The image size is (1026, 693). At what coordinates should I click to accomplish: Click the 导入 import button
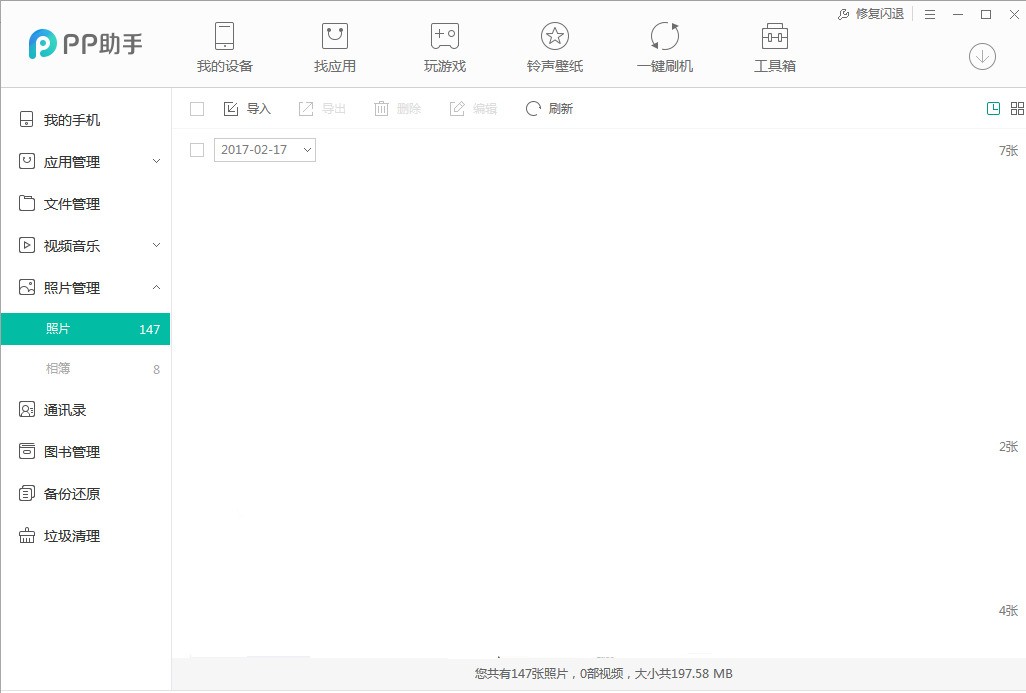(247, 109)
